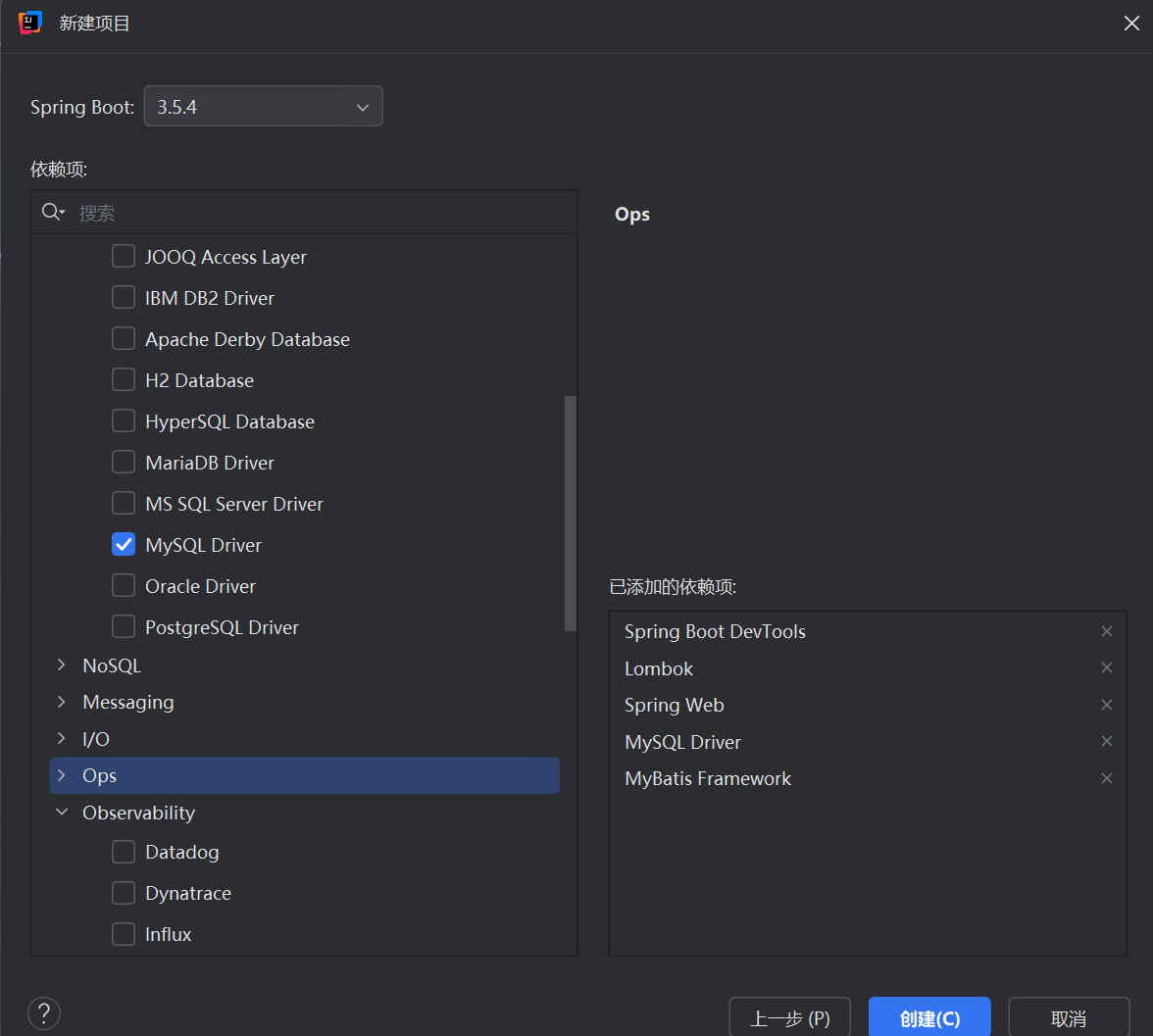Image resolution: width=1153 pixels, height=1036 pixels.
Task: Select MySQL Driver row in added list
Action: pyautogui.click(x=868, y=742)
